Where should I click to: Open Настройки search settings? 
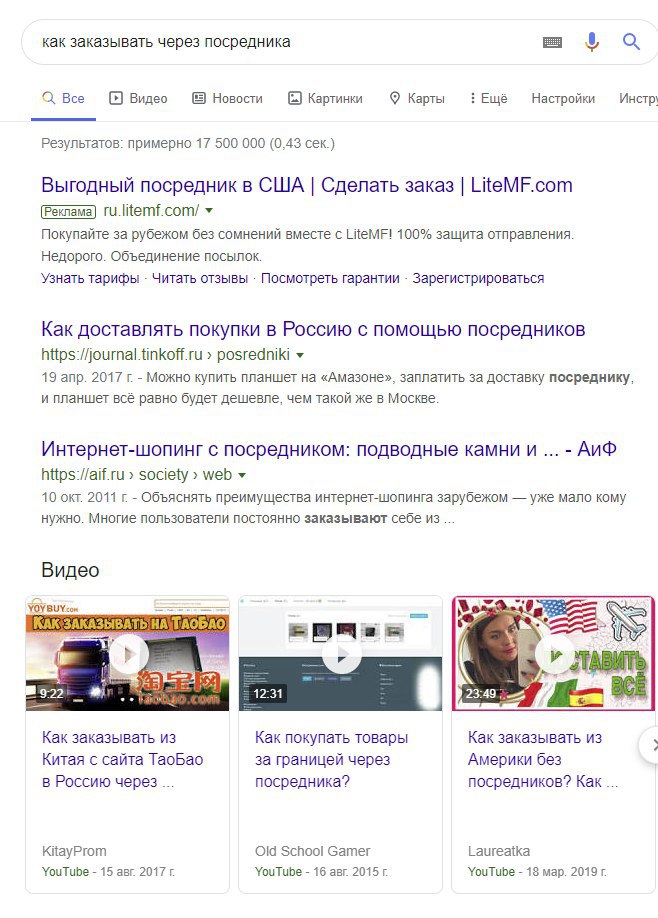[x=563, y=98]
